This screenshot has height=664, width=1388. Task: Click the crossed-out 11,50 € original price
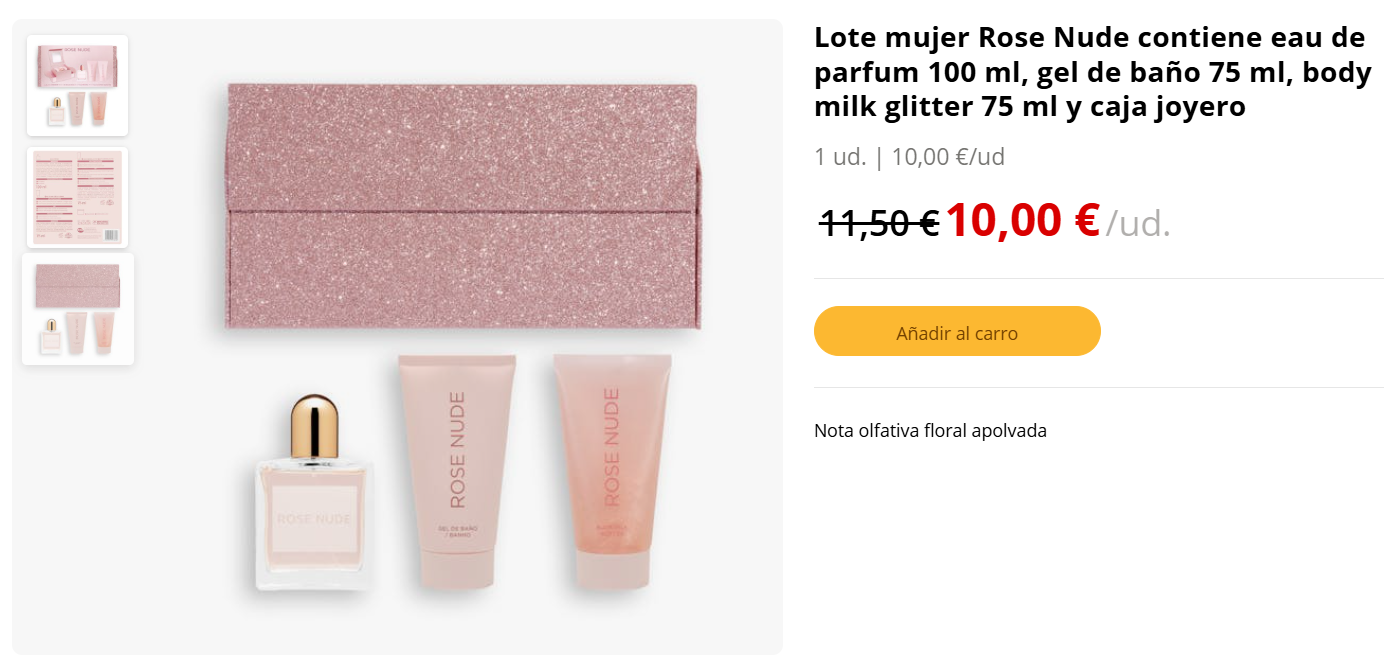pyautogui.click(x=879, y=222)
